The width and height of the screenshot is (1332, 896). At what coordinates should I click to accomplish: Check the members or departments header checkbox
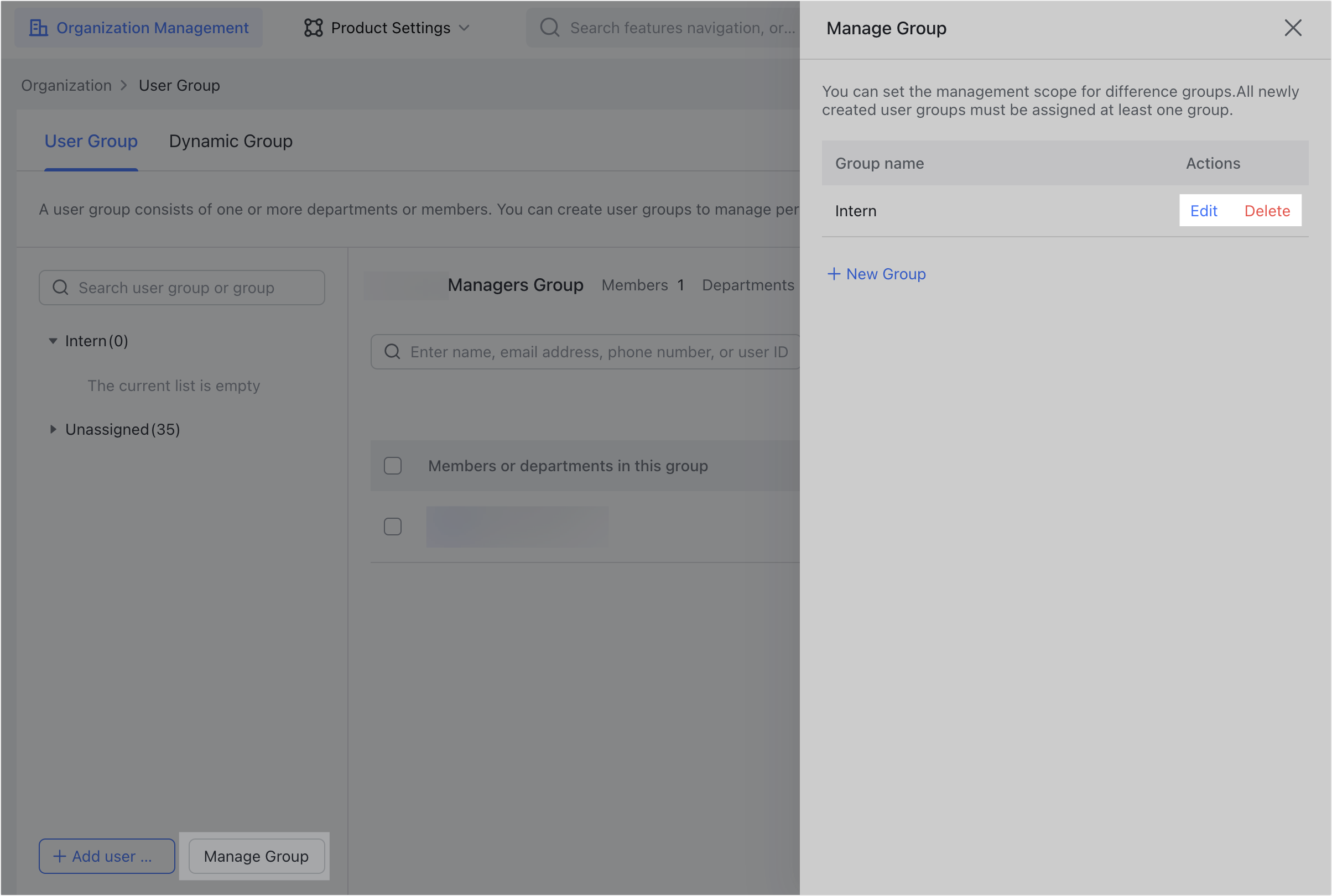pos(393,466)
